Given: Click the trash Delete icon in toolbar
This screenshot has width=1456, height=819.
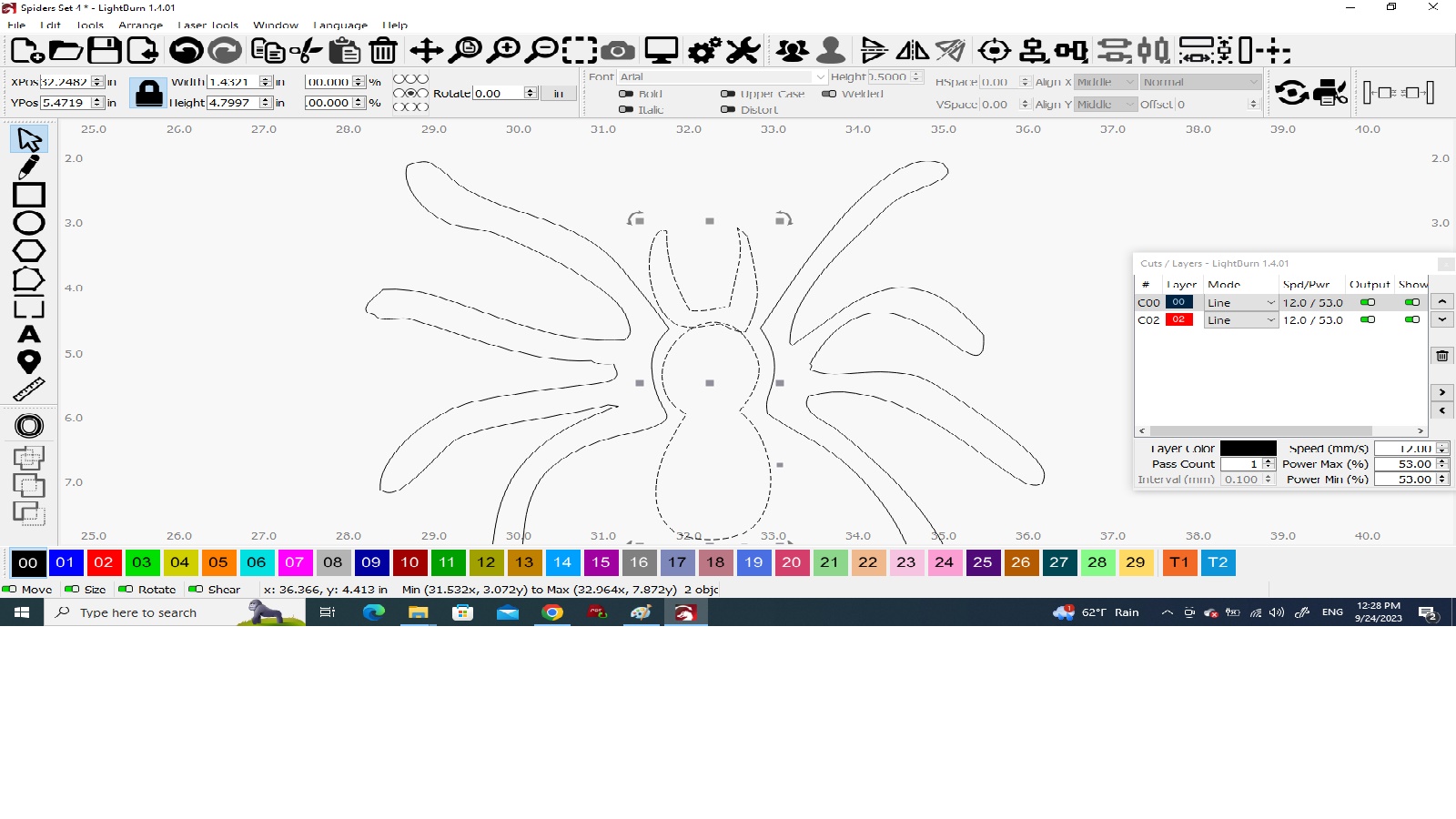Looking at the screenshot, I should pos(383,51).
